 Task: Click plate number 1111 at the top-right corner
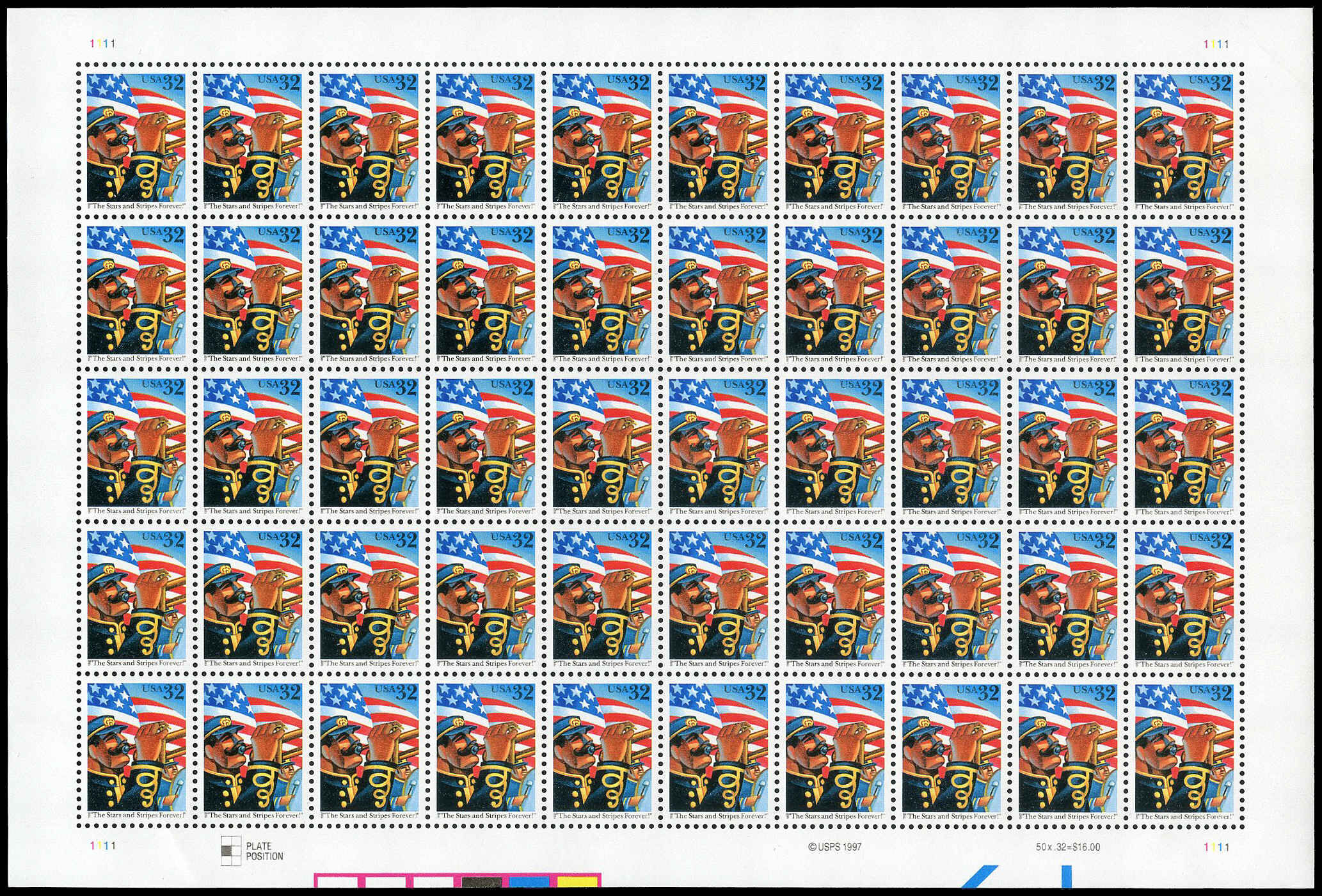click(1216, 44)
